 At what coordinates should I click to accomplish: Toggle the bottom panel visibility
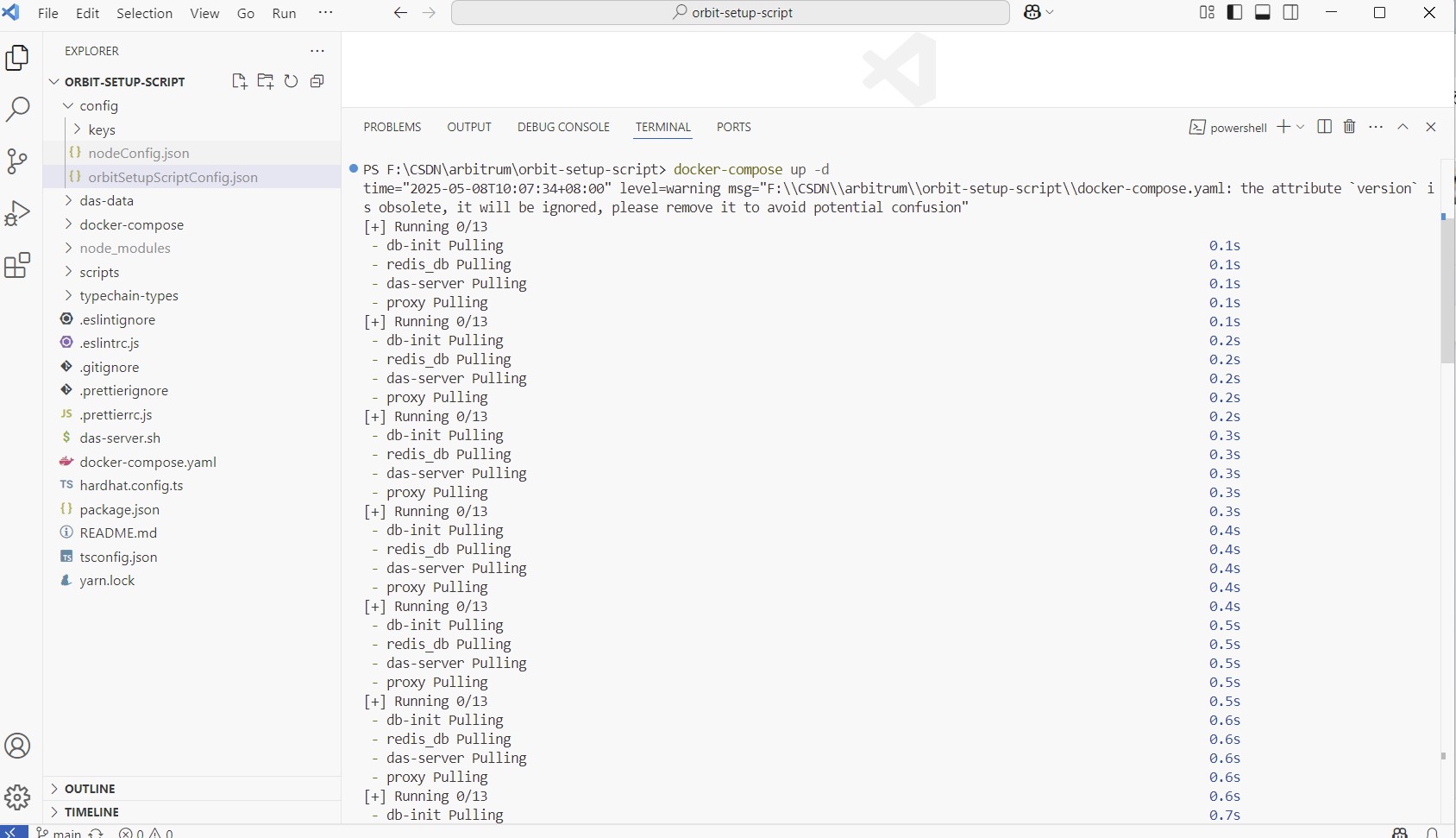1263,12
